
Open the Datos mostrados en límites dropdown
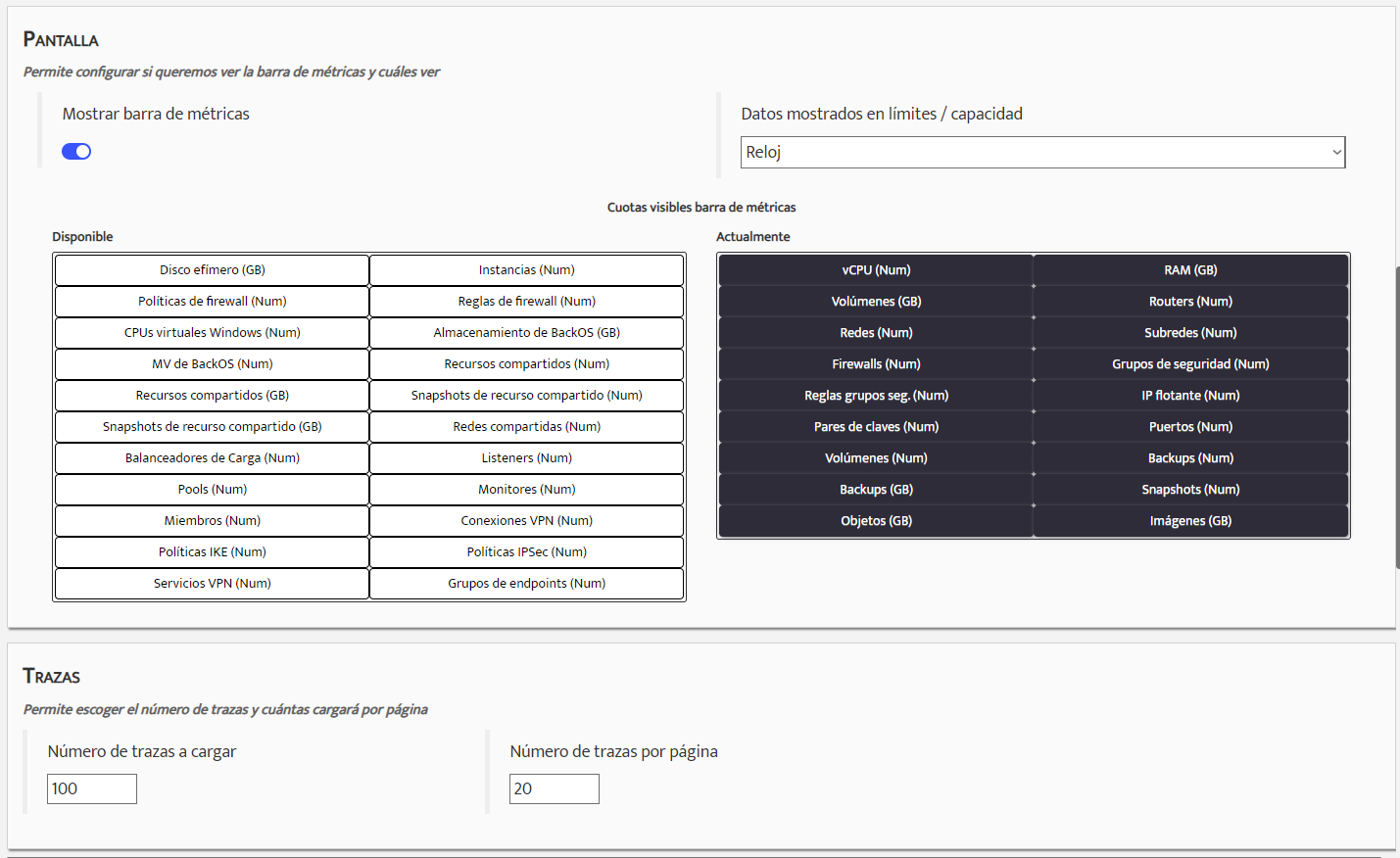point(1042,152)
